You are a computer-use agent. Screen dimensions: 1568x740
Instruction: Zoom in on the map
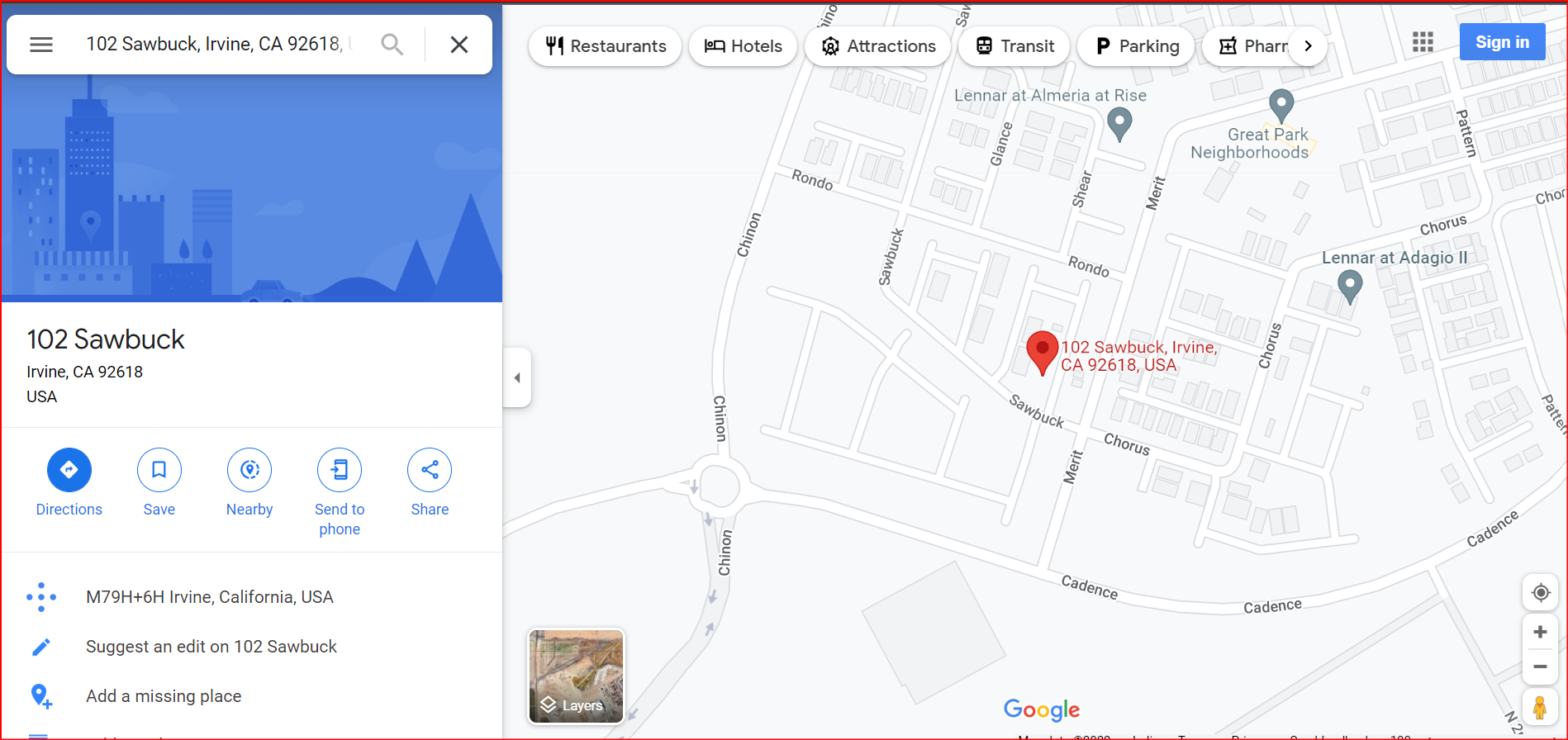(x=1541, y=632)
